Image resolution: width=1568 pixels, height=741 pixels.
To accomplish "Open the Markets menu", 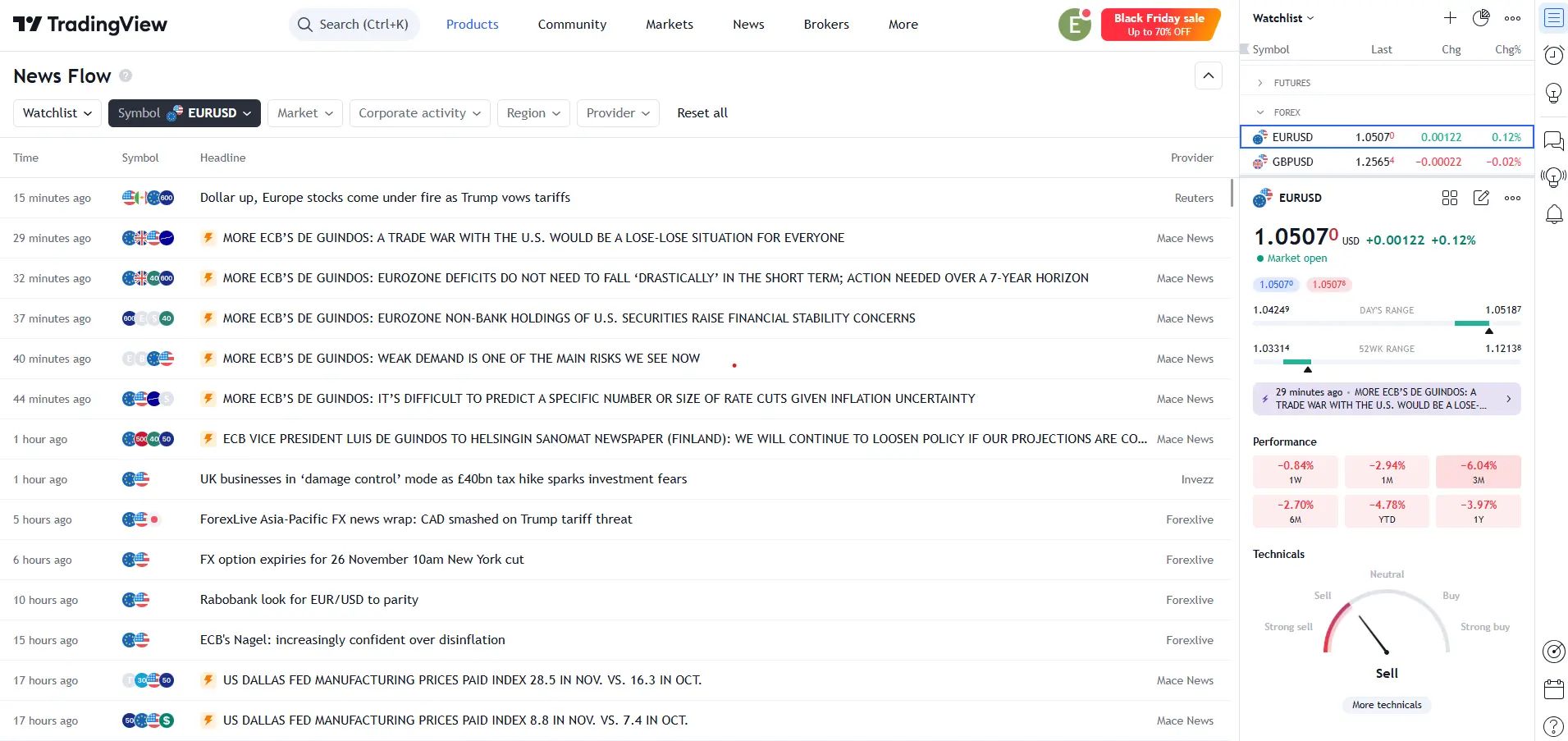I will point(670,25).
